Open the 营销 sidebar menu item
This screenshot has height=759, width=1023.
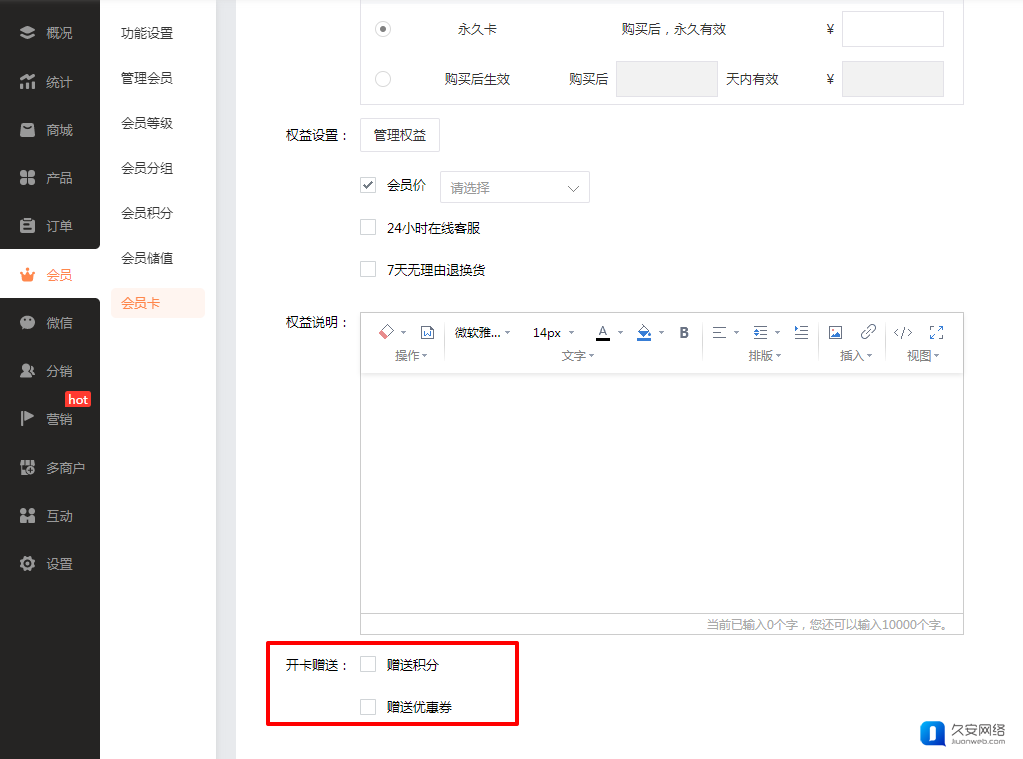click(50, 419)
